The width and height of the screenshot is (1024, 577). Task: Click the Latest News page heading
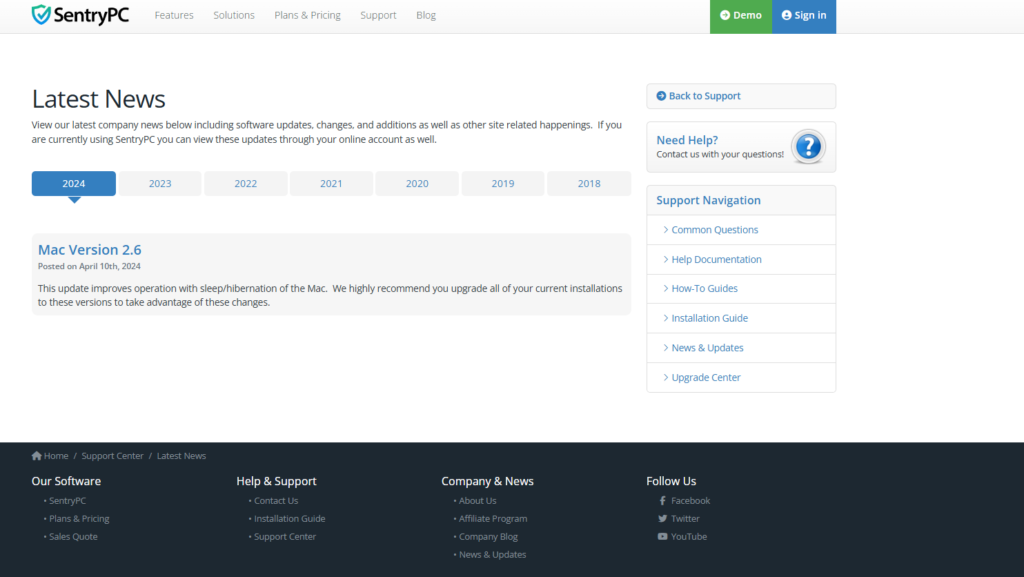pos(99,99)
